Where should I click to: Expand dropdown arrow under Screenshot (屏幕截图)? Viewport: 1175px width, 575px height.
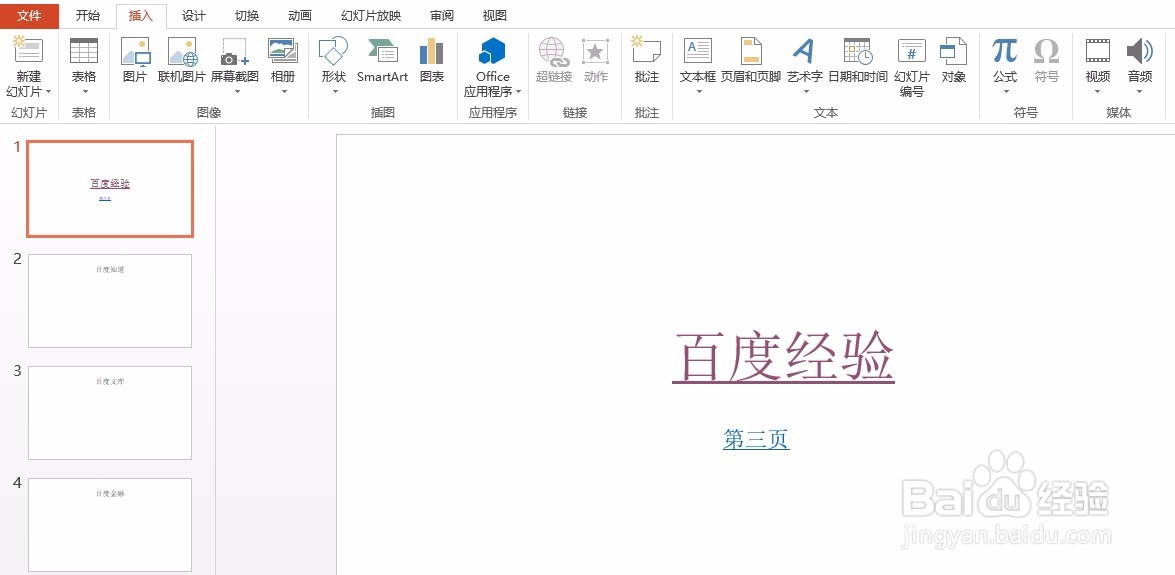click(237, 92)
